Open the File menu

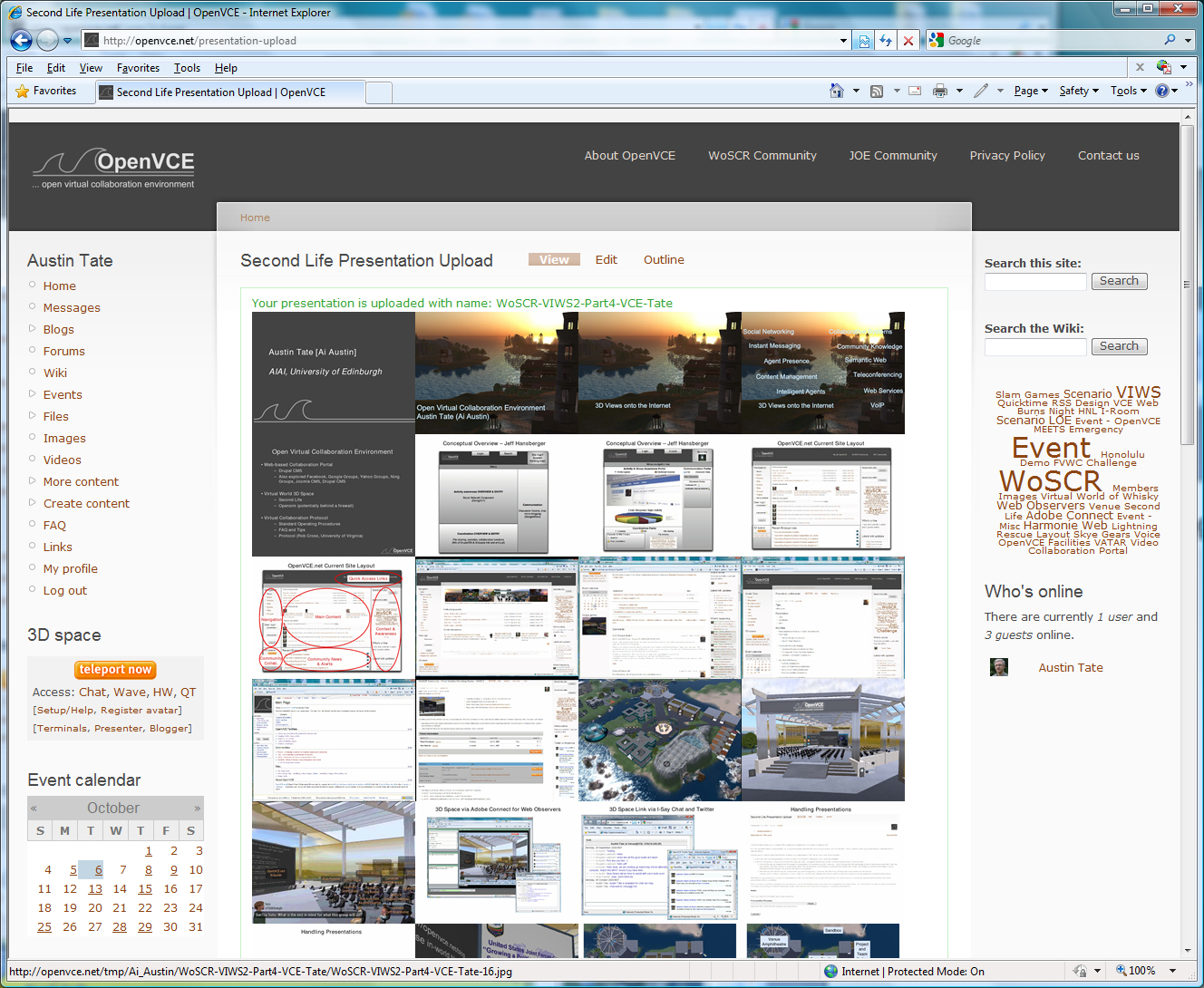(24, 68)
